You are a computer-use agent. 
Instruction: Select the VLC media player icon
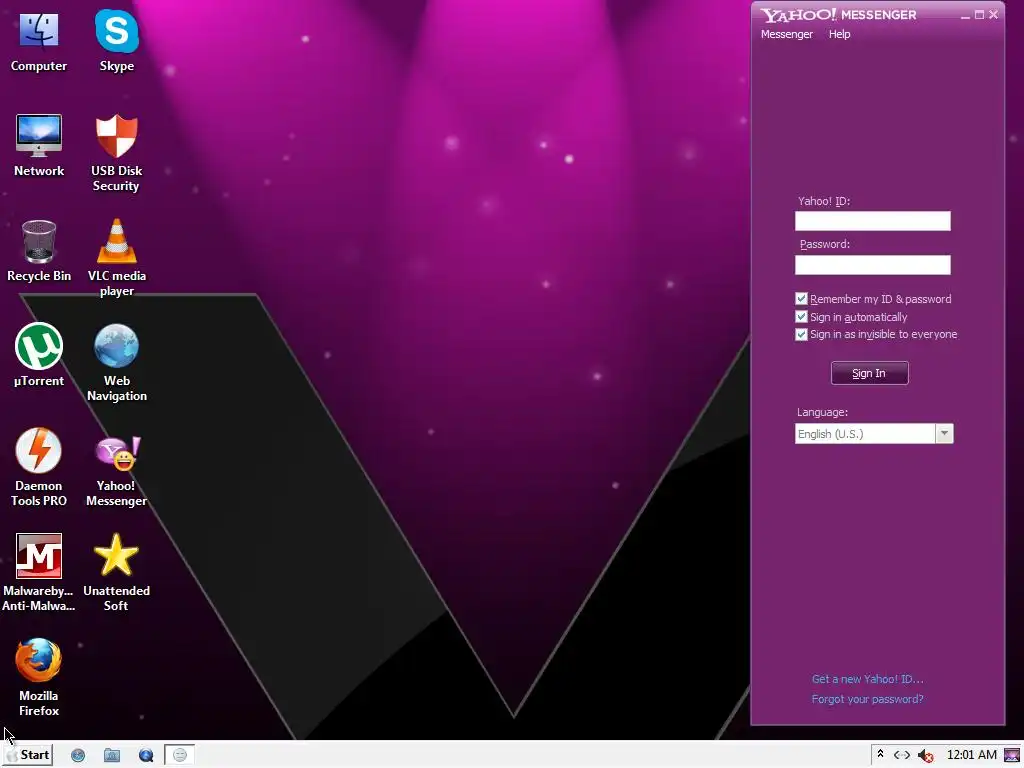[117, 258]
